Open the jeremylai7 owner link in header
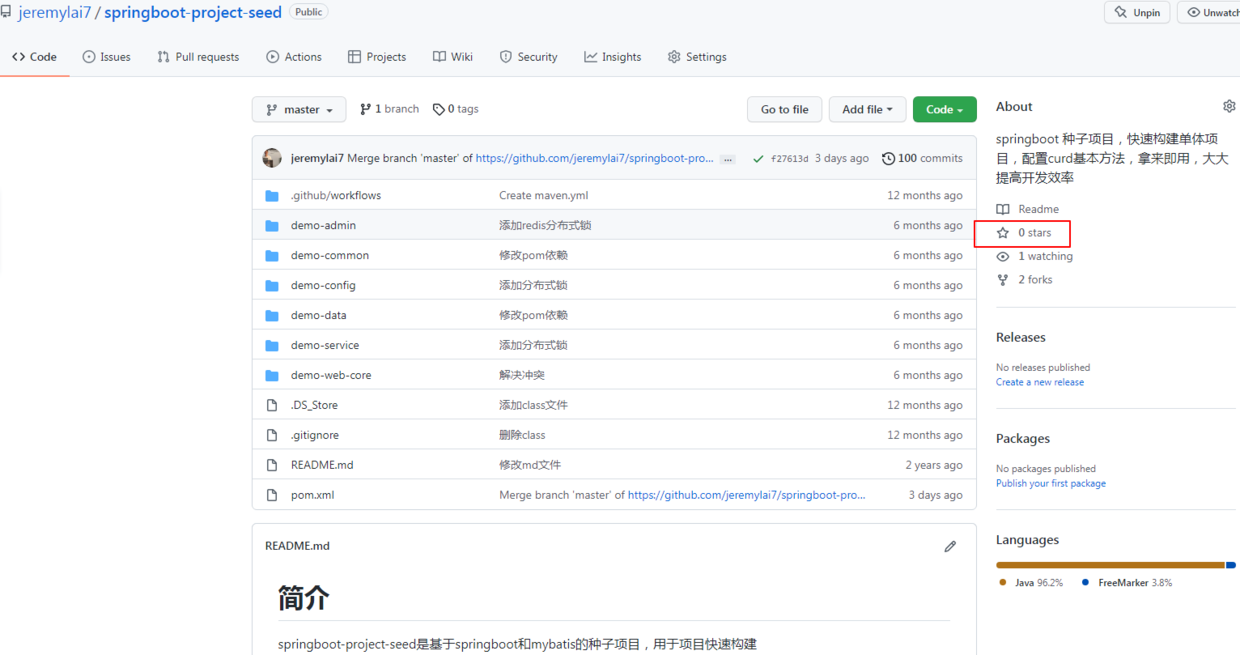1240x655 pixels. (x=55, y=13)
